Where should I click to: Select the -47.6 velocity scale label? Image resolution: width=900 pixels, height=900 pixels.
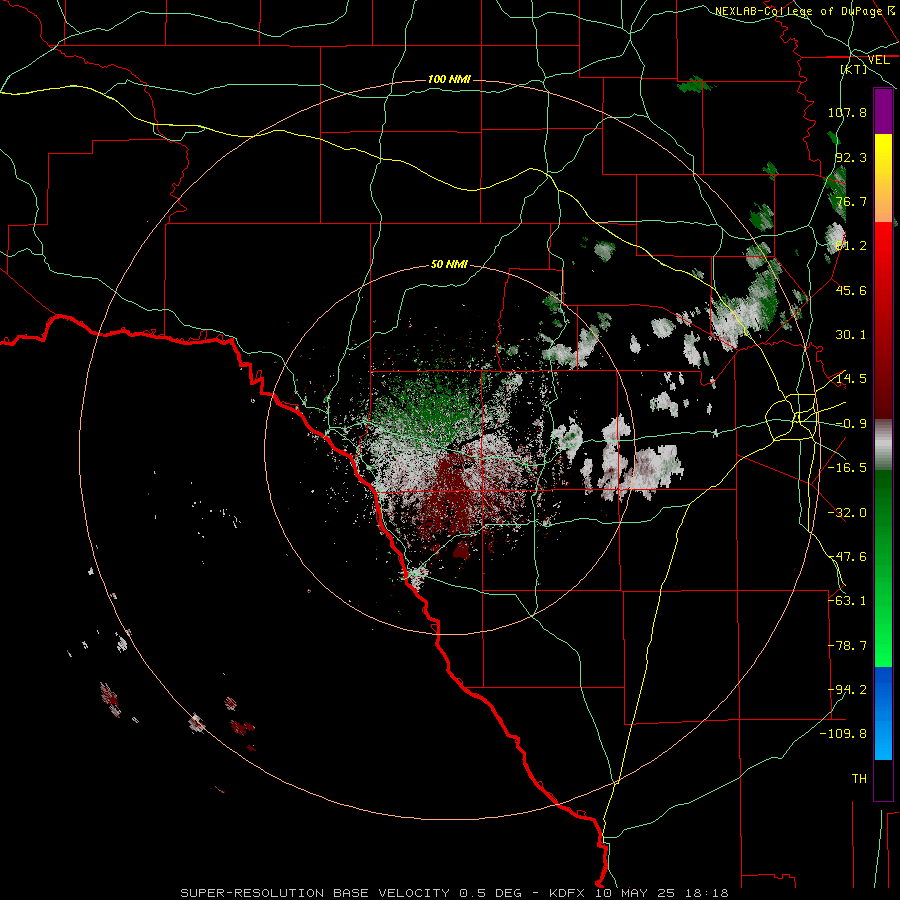[x=847, y=557]
